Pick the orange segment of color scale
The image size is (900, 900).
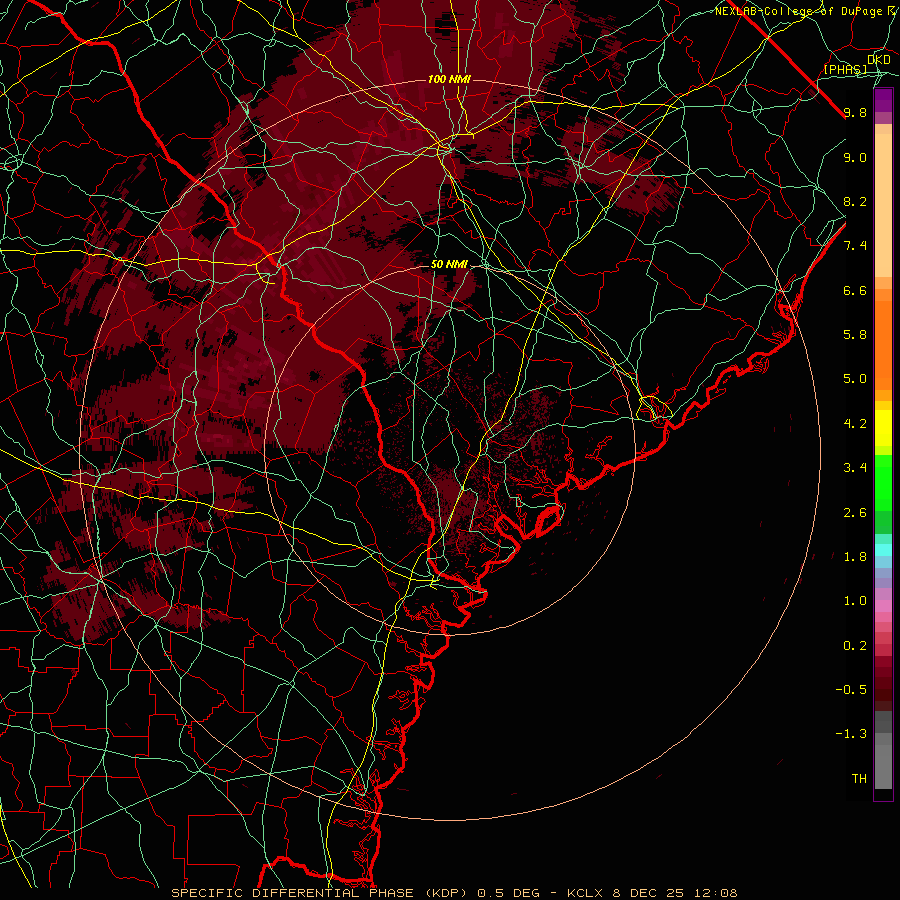883,345
